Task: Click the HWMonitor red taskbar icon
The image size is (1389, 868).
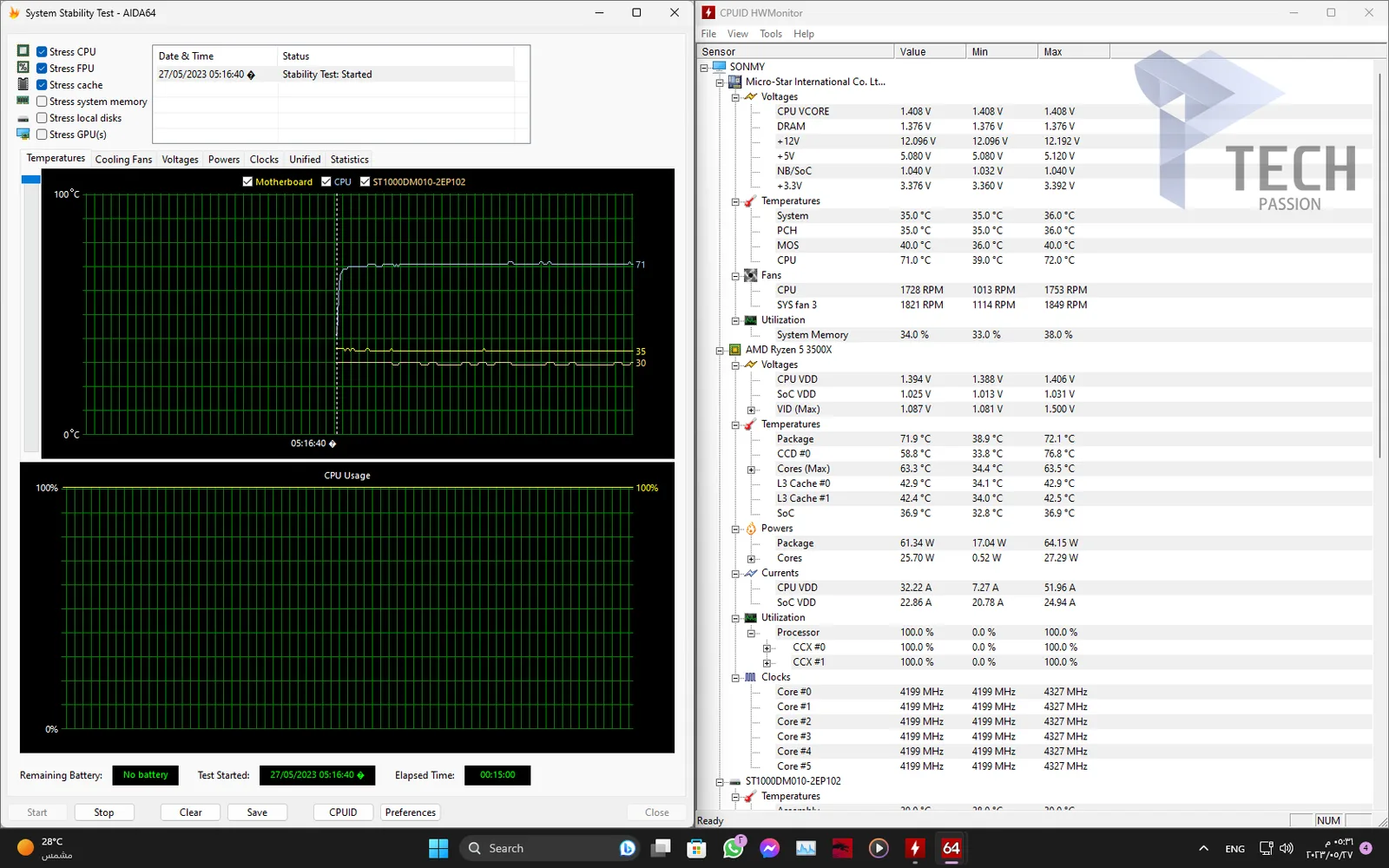Action: [x=915, y=848]
